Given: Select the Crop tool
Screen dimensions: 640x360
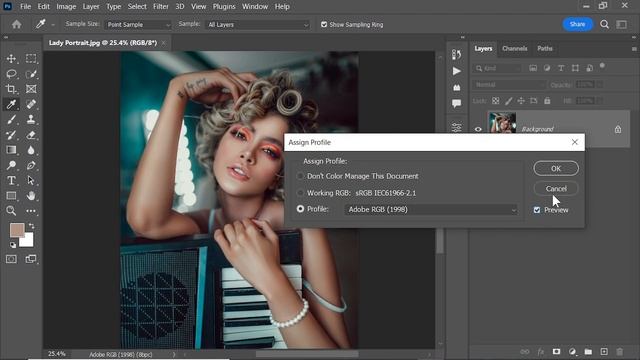Looking at the screenshot, I should pos(11,89).
